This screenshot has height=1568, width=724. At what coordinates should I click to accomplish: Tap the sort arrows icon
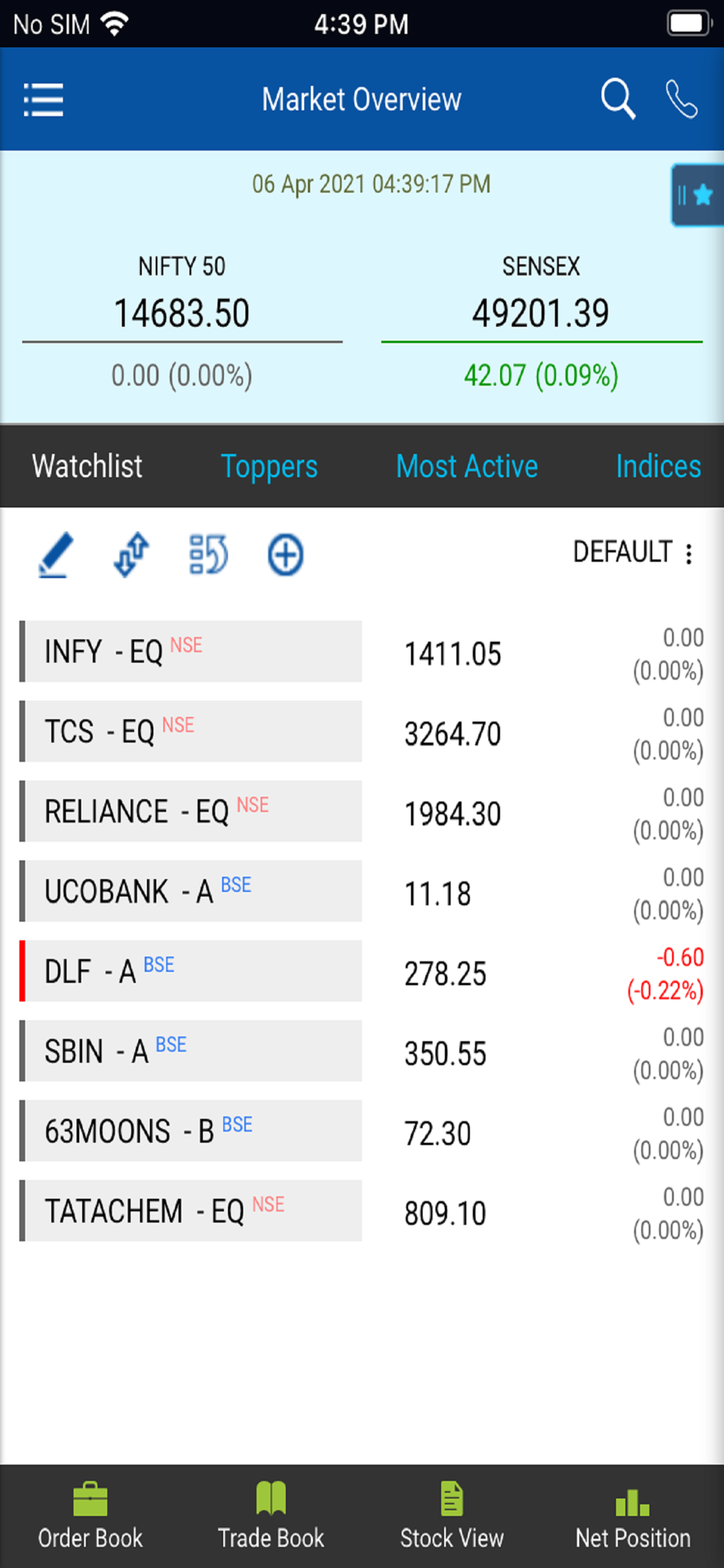[x=132, y=555]
